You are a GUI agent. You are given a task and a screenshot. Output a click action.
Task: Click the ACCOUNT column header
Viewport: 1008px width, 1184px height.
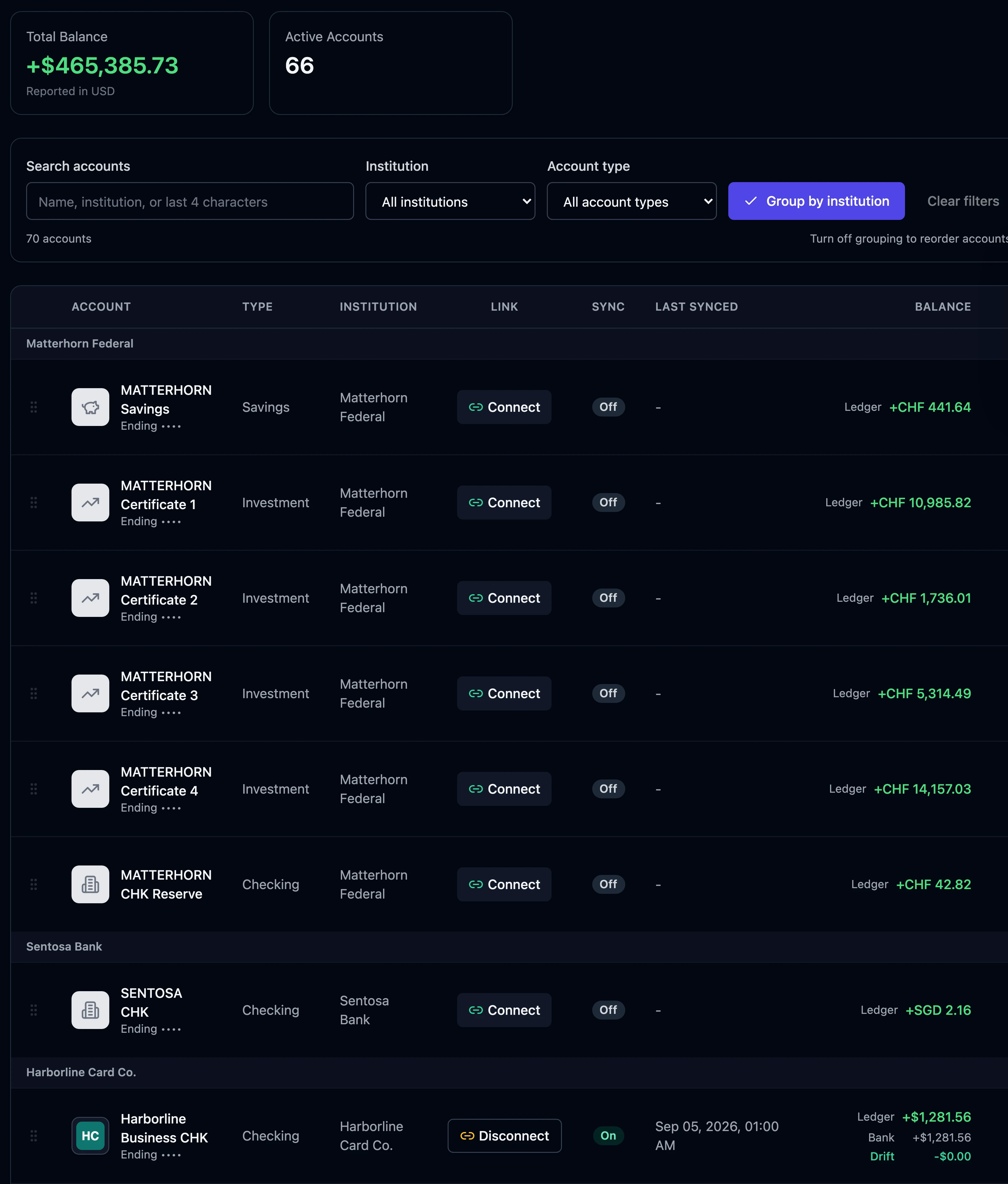tap(101, 307)
